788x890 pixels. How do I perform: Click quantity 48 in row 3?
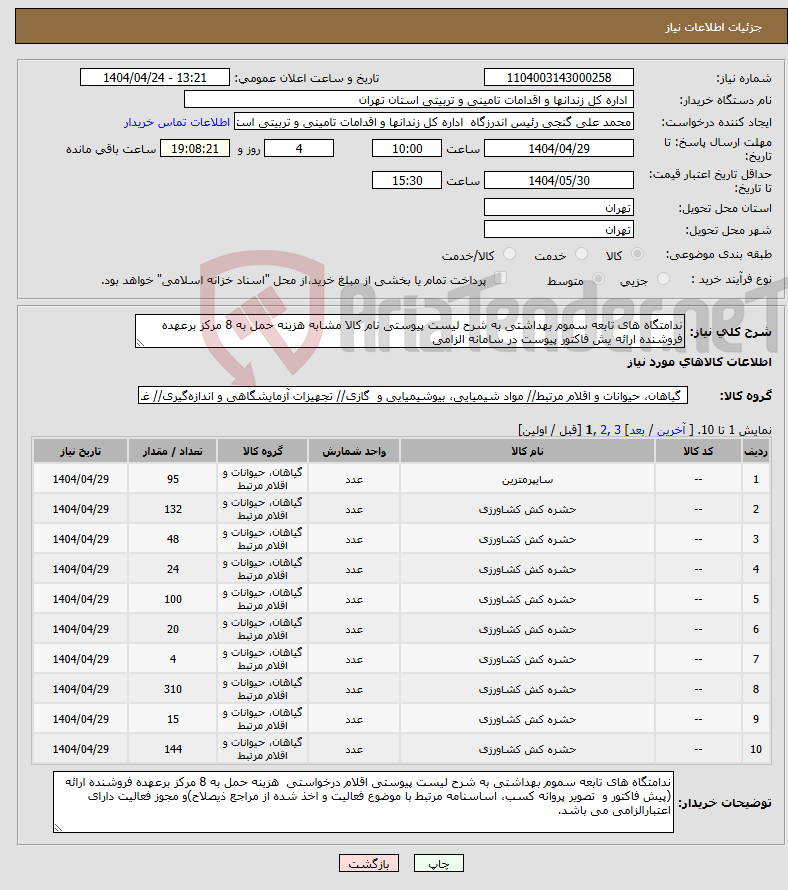(x=173, y=539)
